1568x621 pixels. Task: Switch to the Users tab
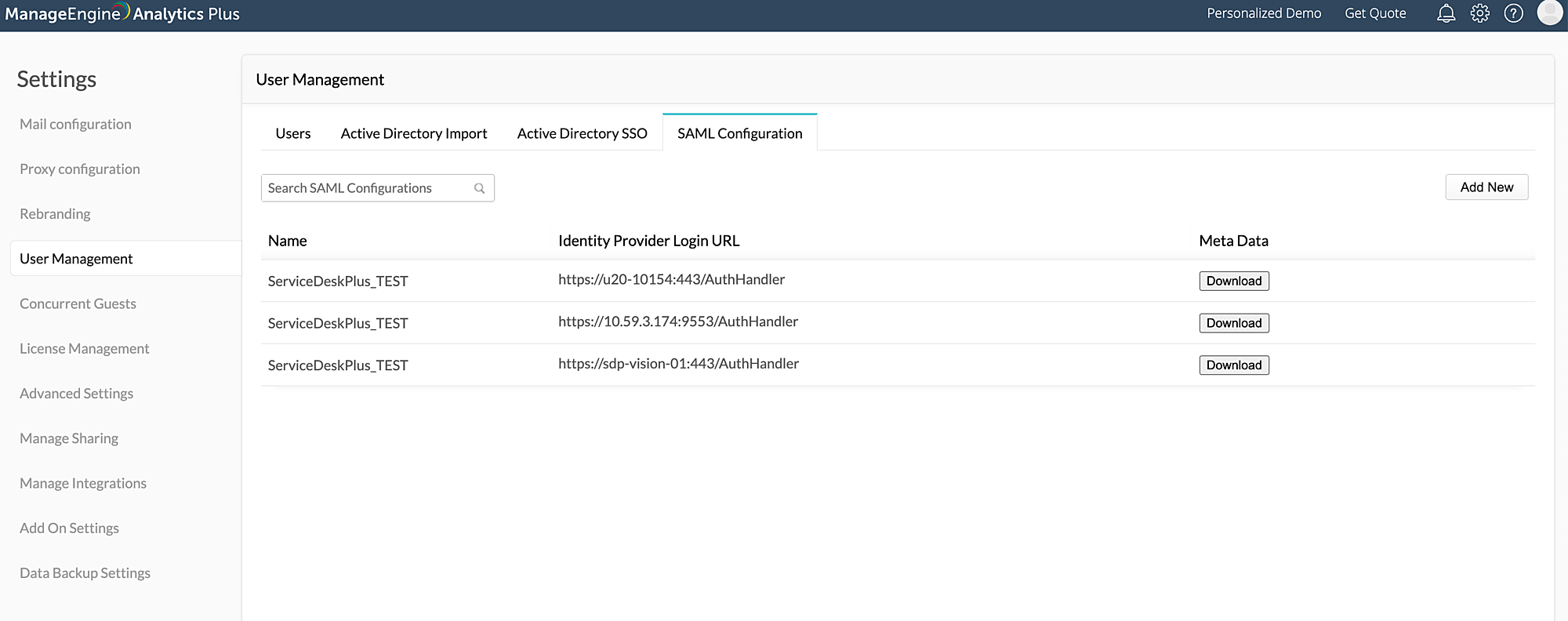click(x=292, y=133)
